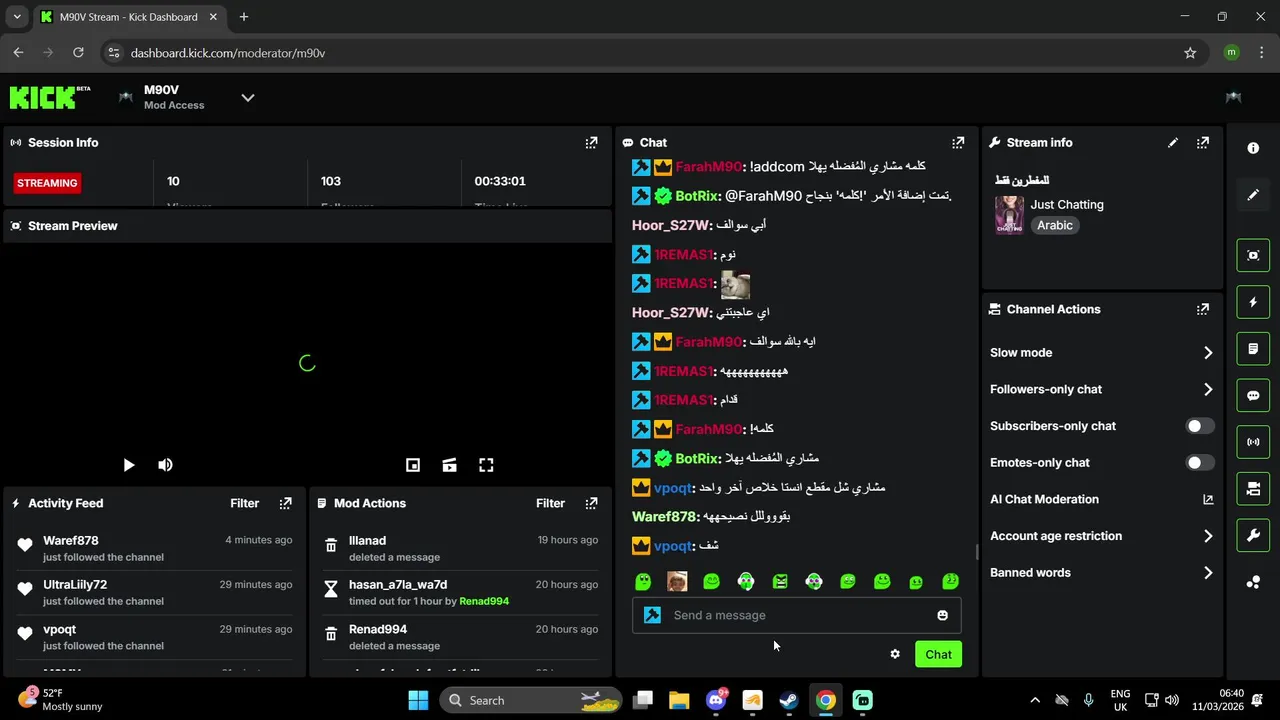The image size is (1280, 720).
Task: Click the Arabic language tag
Action: (x=1055, y=225)
